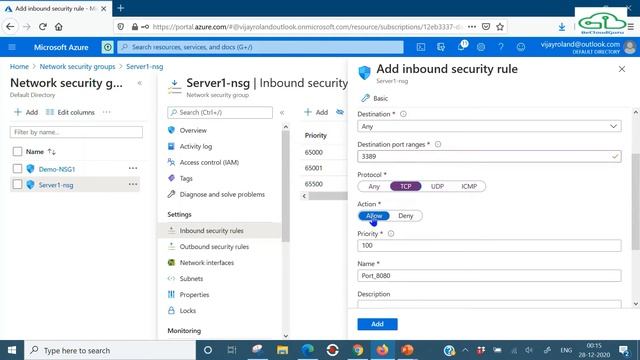Open the Azure portal hamburger menu

coord(12,47)
